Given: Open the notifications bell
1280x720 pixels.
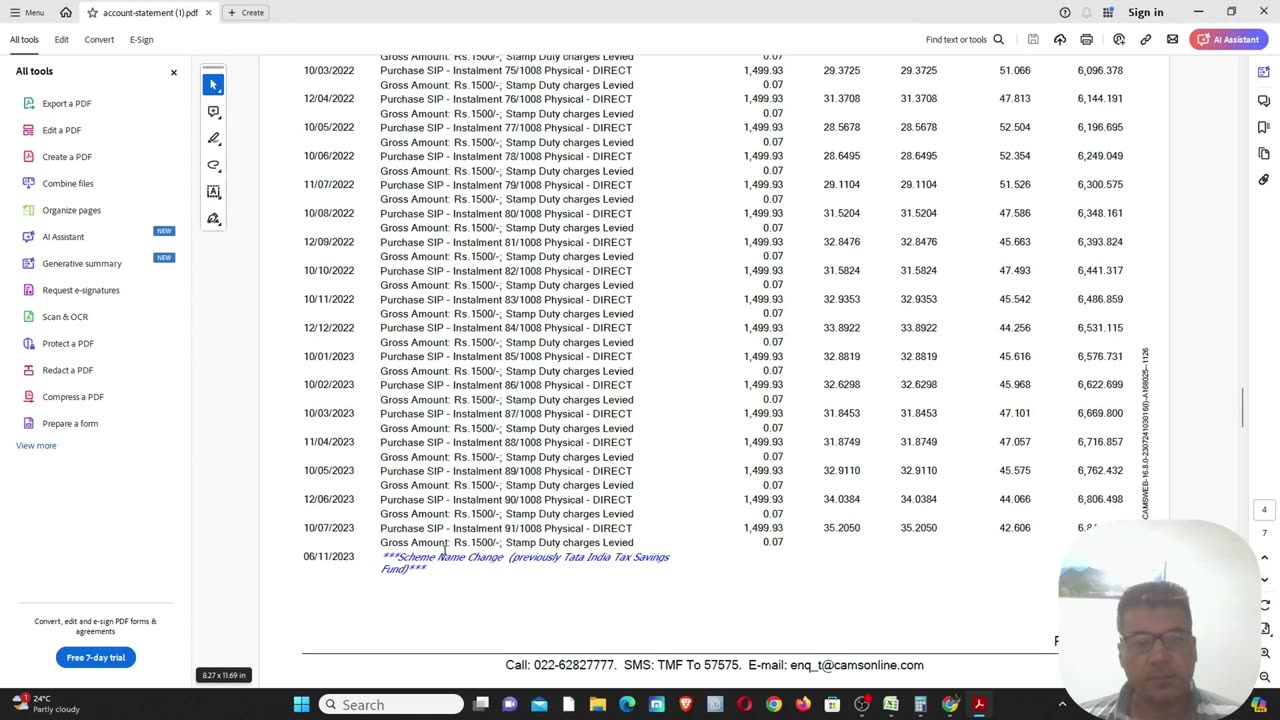Looking at the screenshot, I should pyautogui.click(x=1087, y=12).
